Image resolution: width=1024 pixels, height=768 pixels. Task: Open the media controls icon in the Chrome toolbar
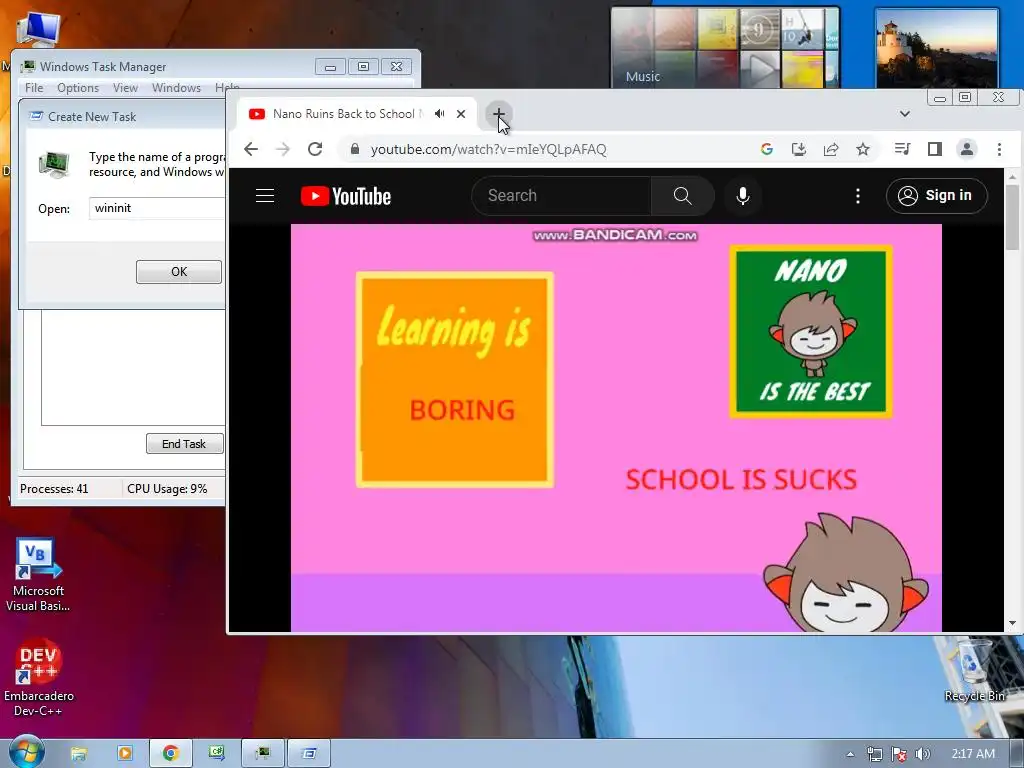pos(903,149)
